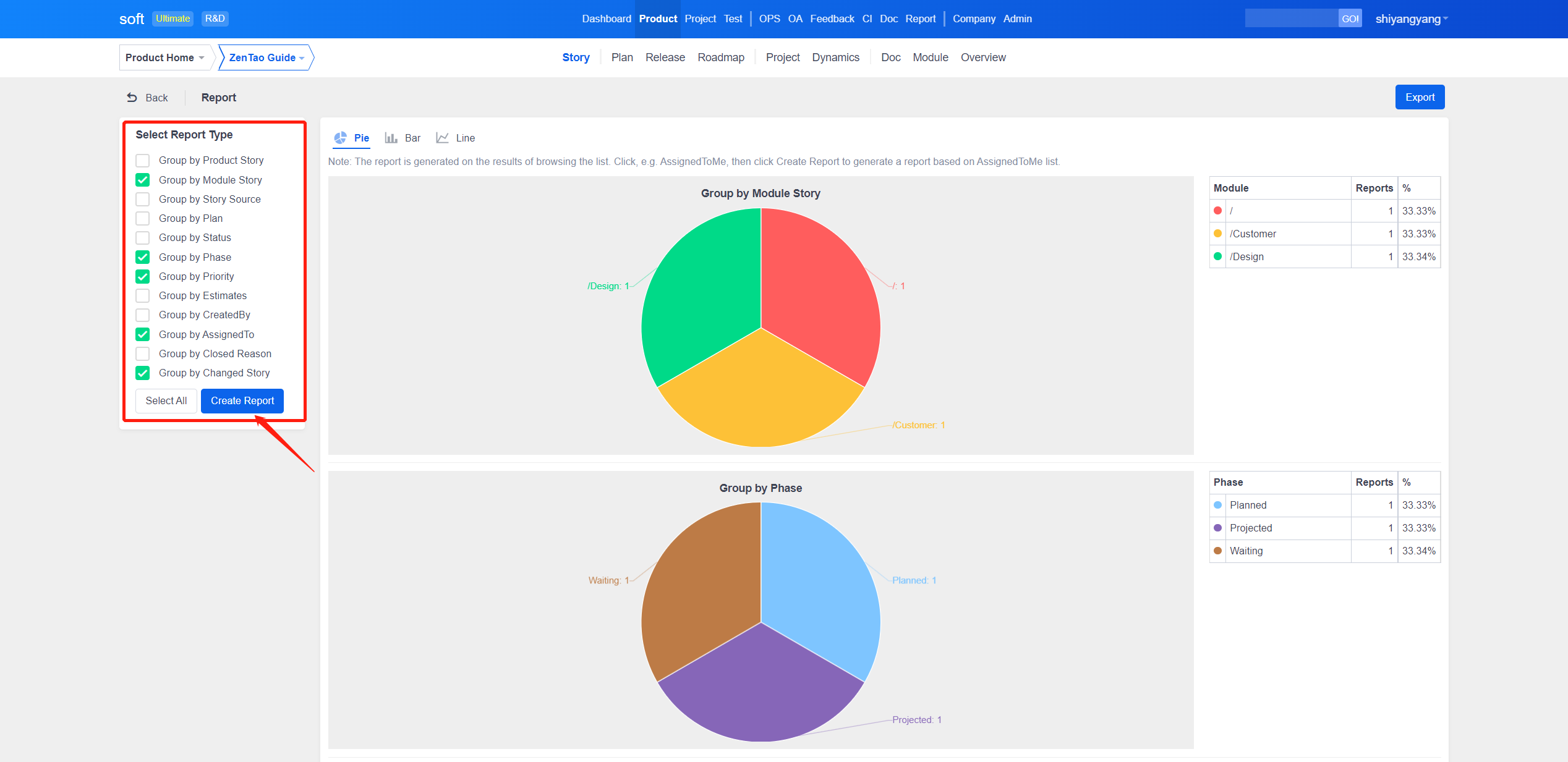Image resolution: width=1568 pixels, height=762 pixels.
Task: Click the R&D badge in header
Action: 215,19
